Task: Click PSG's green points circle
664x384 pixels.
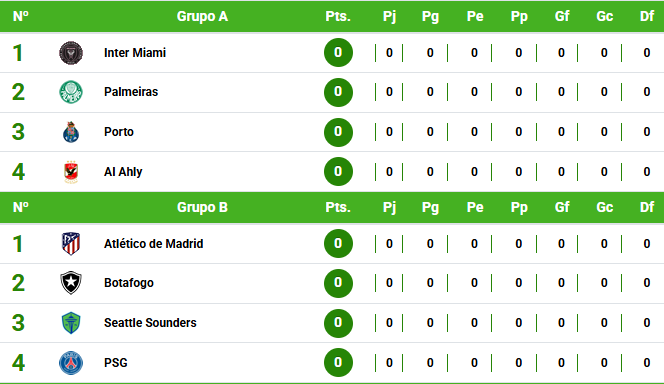Action: click(338, 362)
